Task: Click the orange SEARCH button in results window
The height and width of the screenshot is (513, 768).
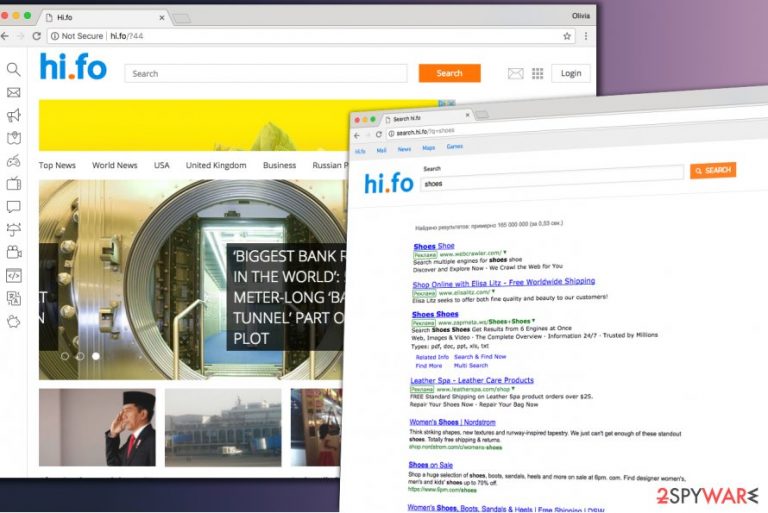Action: (713, 171)
